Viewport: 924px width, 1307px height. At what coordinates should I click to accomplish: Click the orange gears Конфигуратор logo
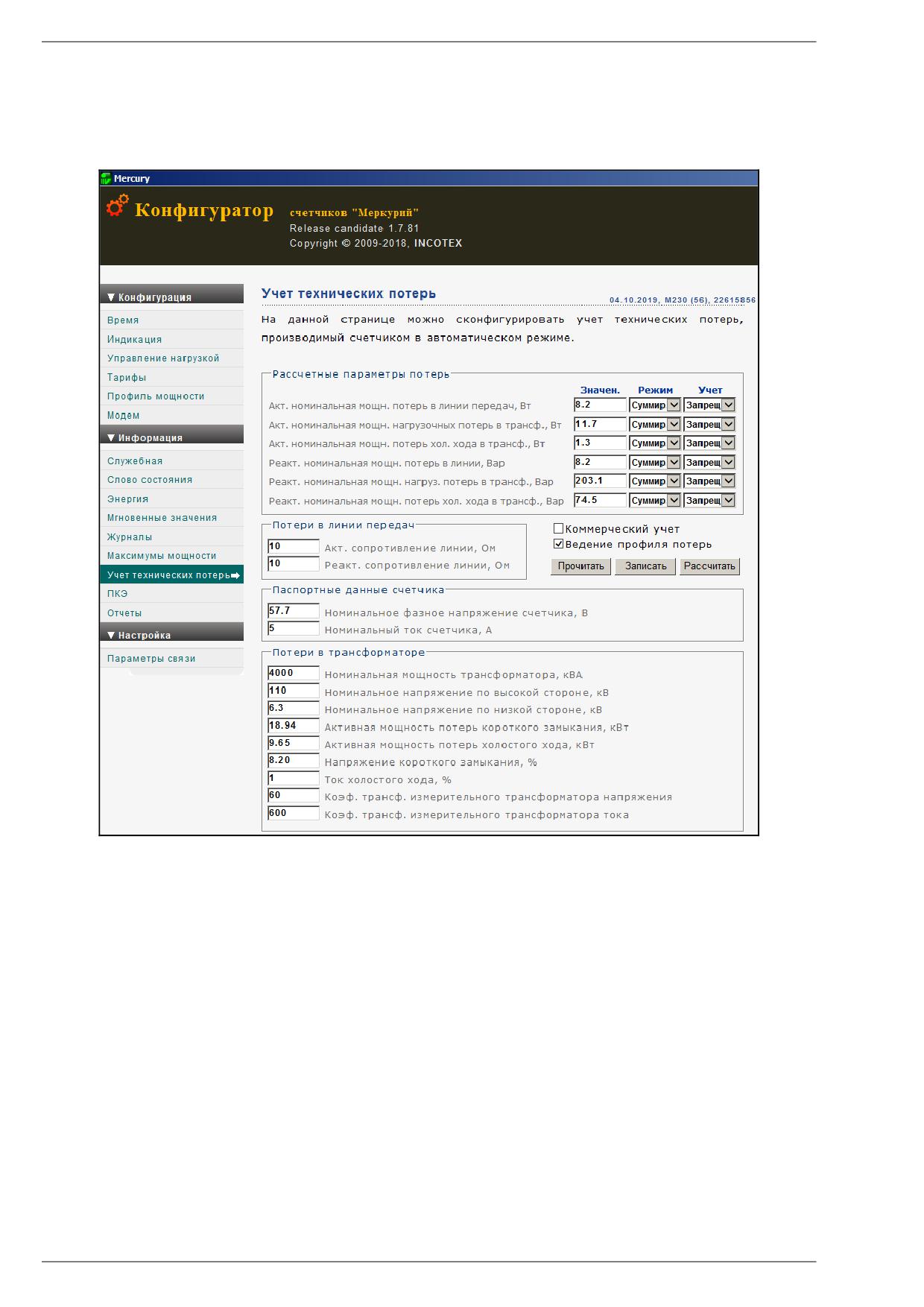(117, 206)
